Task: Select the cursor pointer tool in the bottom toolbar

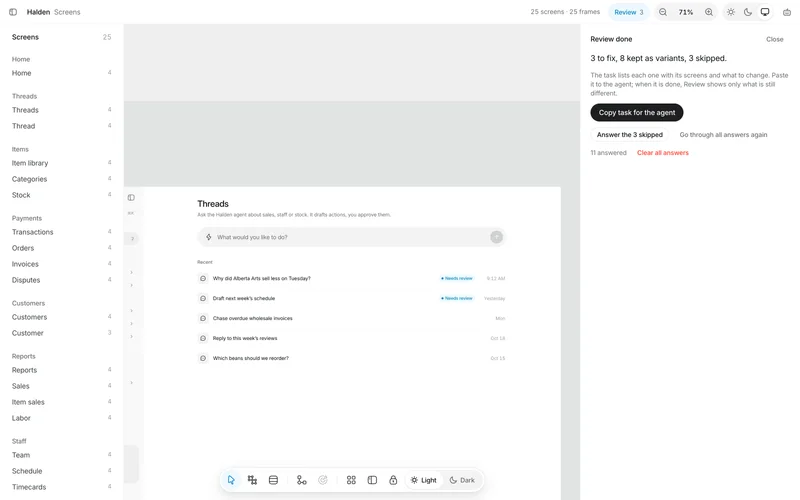Action: 231,480
